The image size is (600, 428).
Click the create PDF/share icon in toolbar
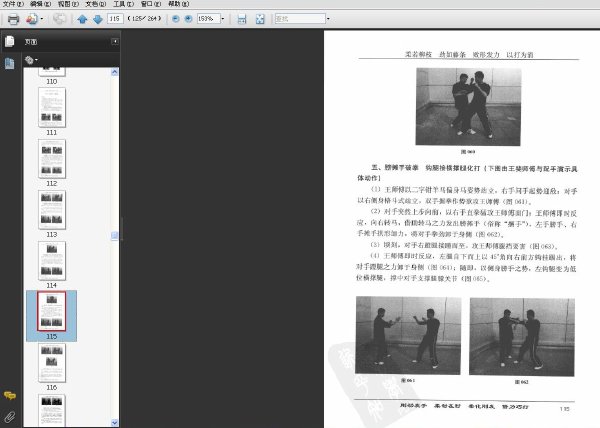point(32,19)
